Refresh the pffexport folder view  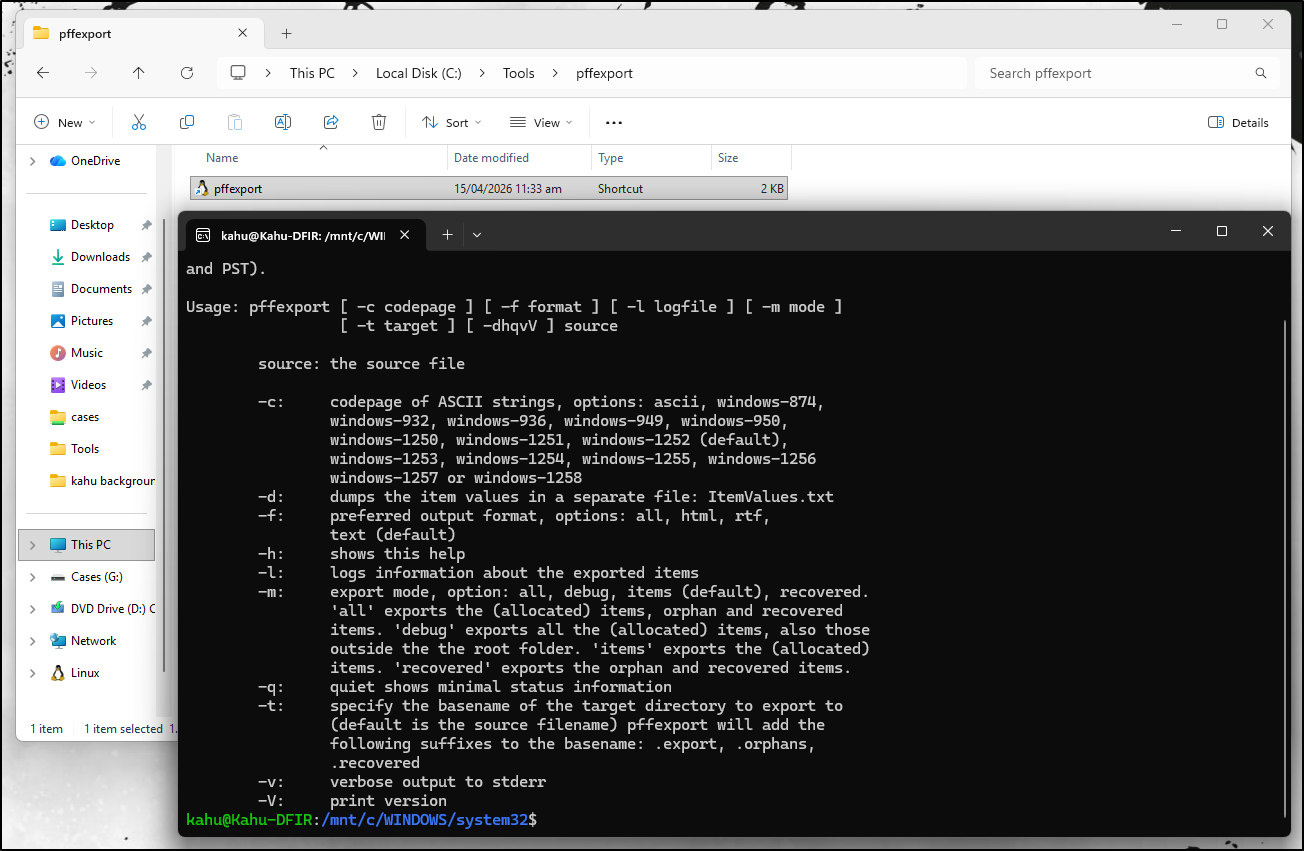click(x=187, y=73)
